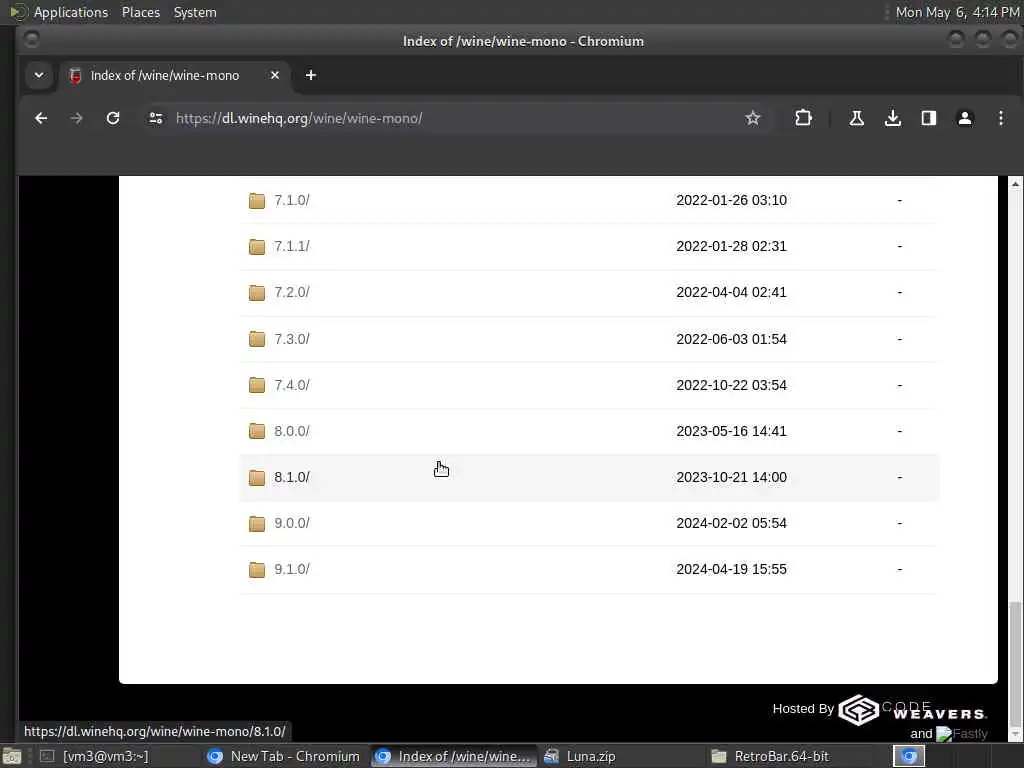
Task: Open Chrome Labs flask icon
Action: pos(856,118)
